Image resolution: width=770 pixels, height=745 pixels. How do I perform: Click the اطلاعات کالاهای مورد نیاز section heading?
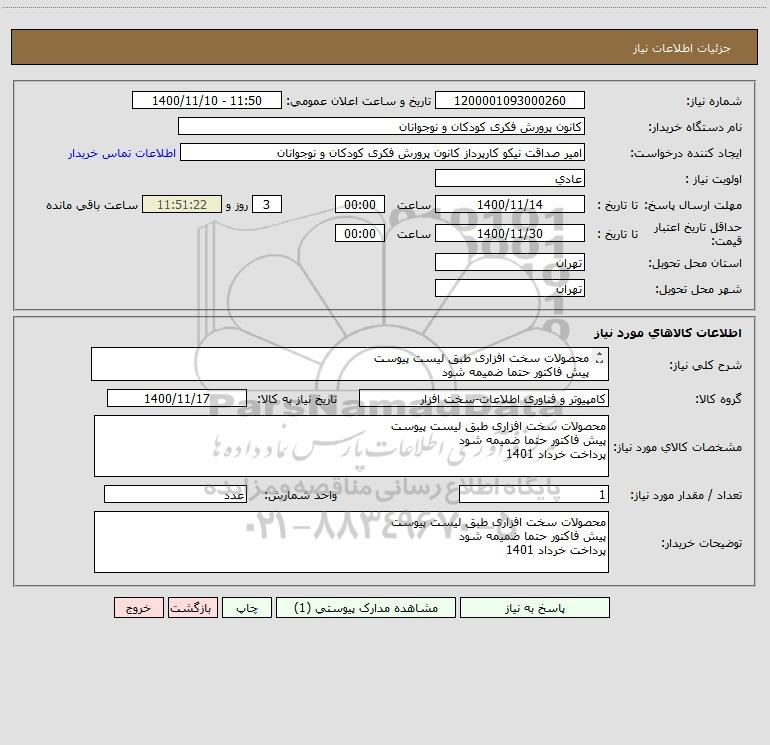click(x=668, y=333)
